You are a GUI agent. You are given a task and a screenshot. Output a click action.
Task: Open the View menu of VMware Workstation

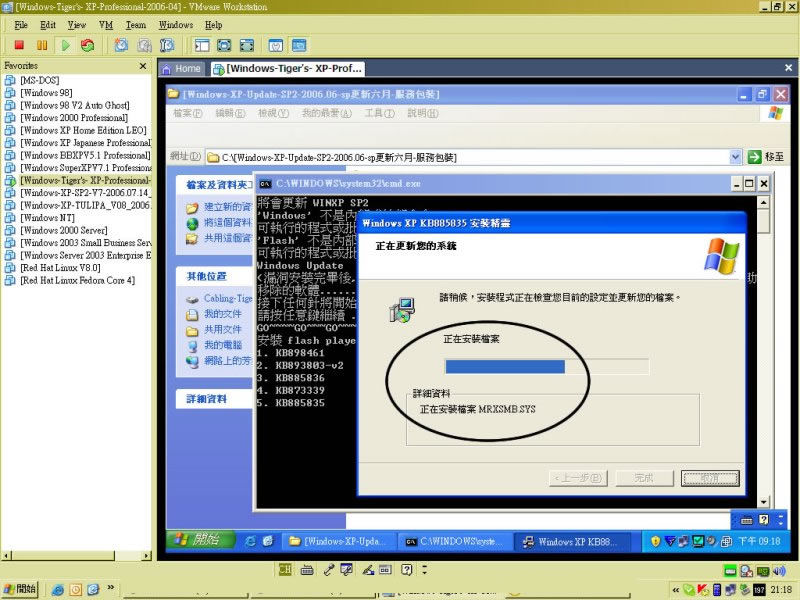coord(77,25)
